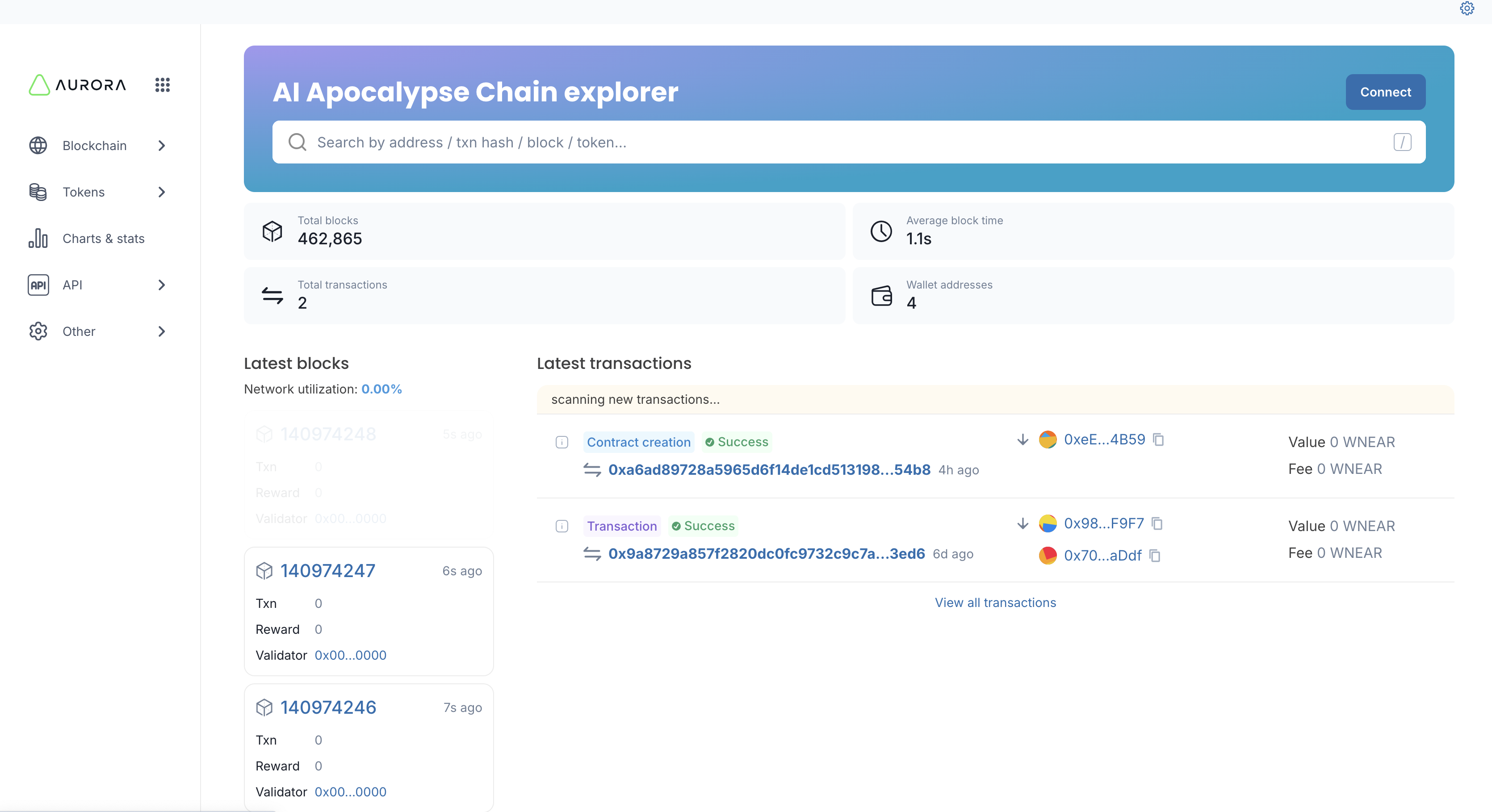Viewport: 1492px width, 812px height.
Task: Toggle details icon for Contract creation transaction
Action: (x=561, y=443)
